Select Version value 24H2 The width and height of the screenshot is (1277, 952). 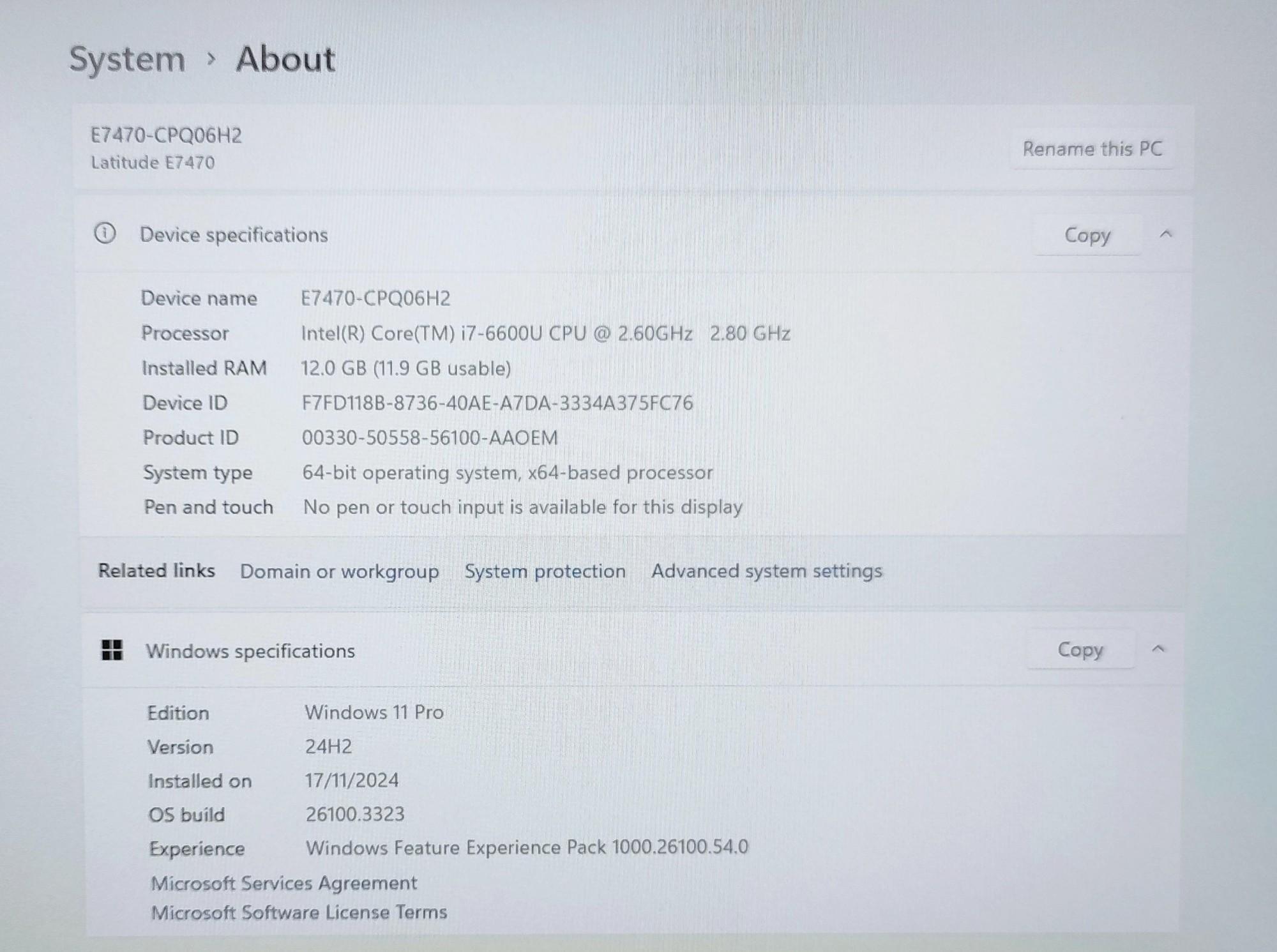point(328,746)
